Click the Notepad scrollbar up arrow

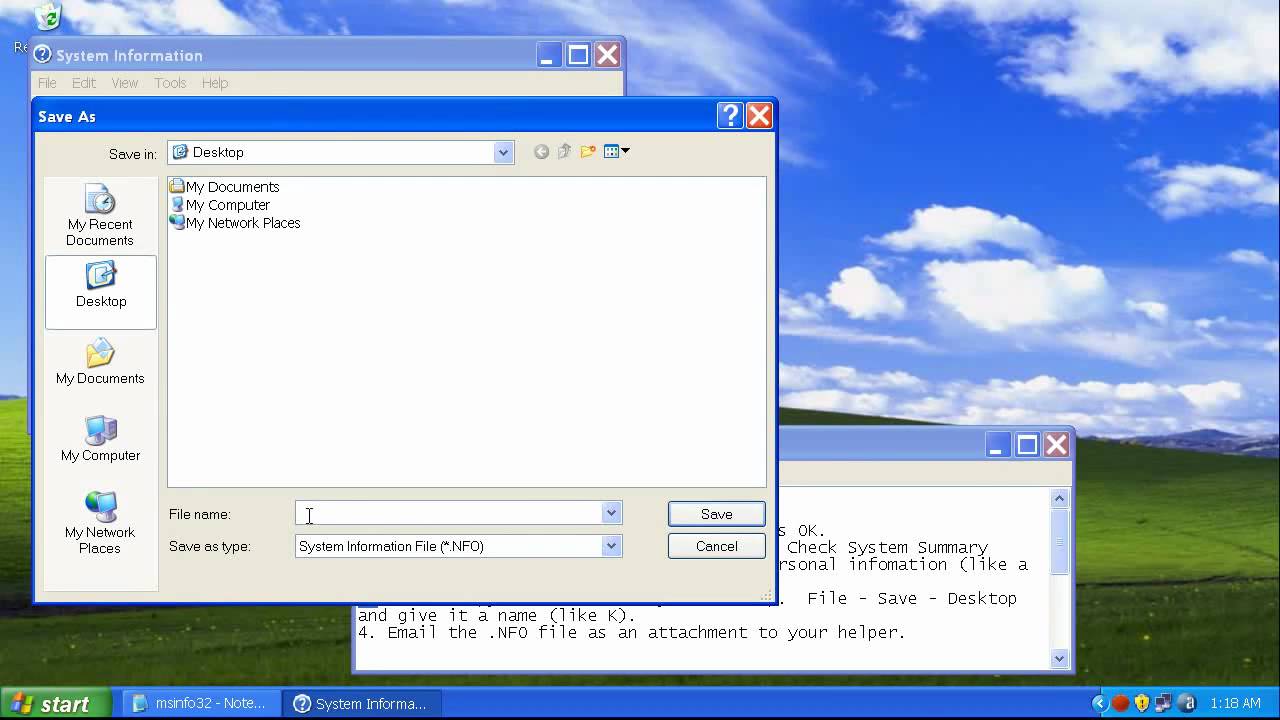[1060, 498]
